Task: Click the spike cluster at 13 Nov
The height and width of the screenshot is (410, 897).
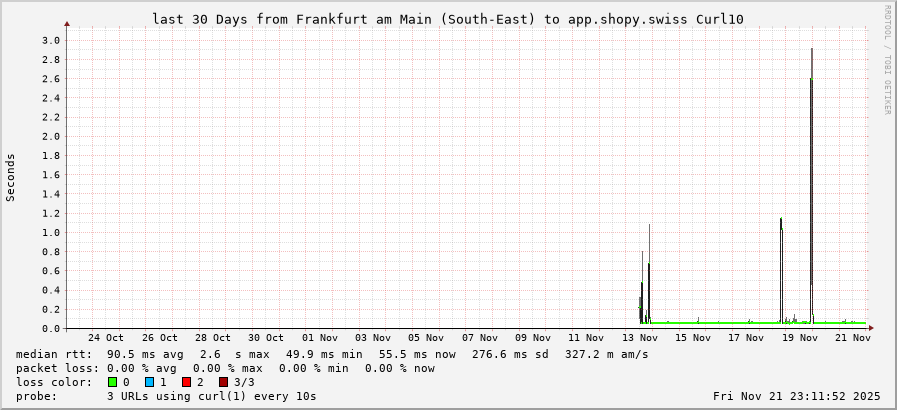Action: click(645, 290)
